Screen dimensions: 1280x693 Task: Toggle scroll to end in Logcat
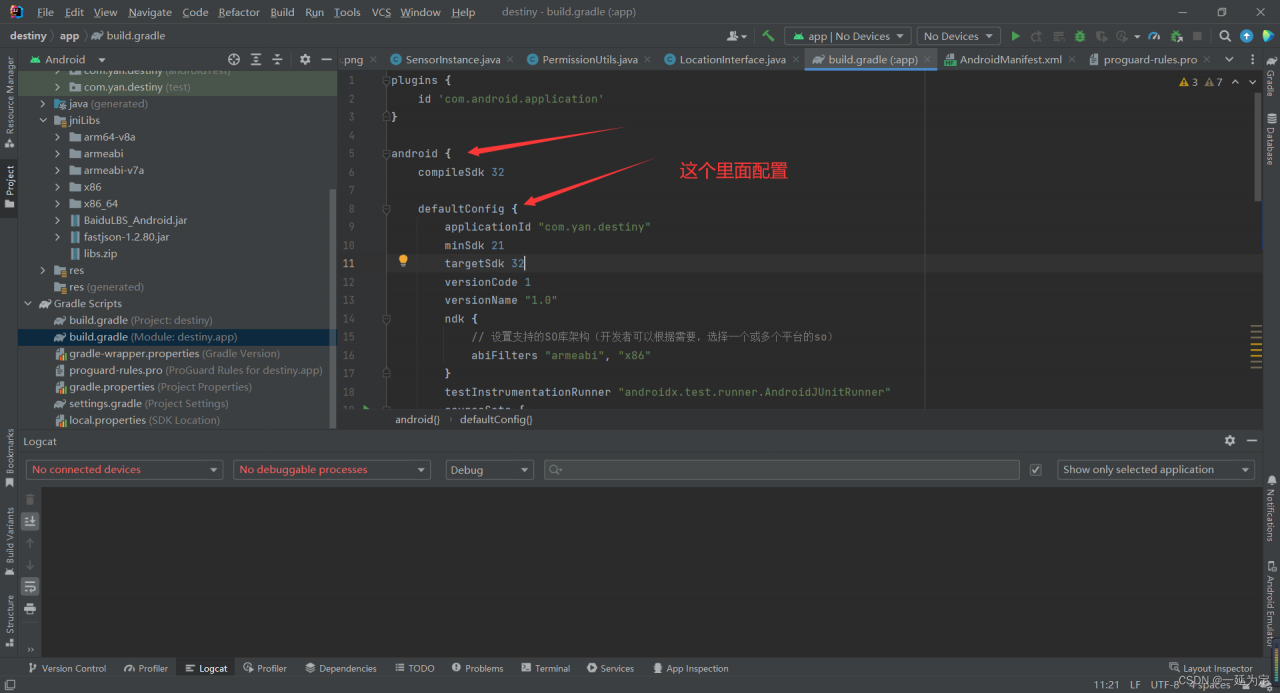[x=30, y=521]
